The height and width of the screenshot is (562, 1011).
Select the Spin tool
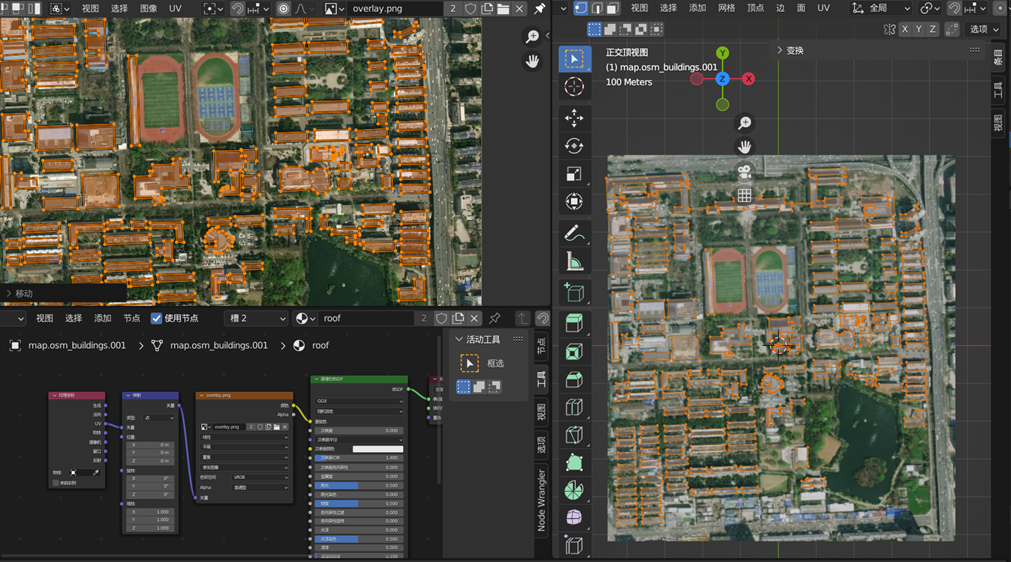pos(574,490)
